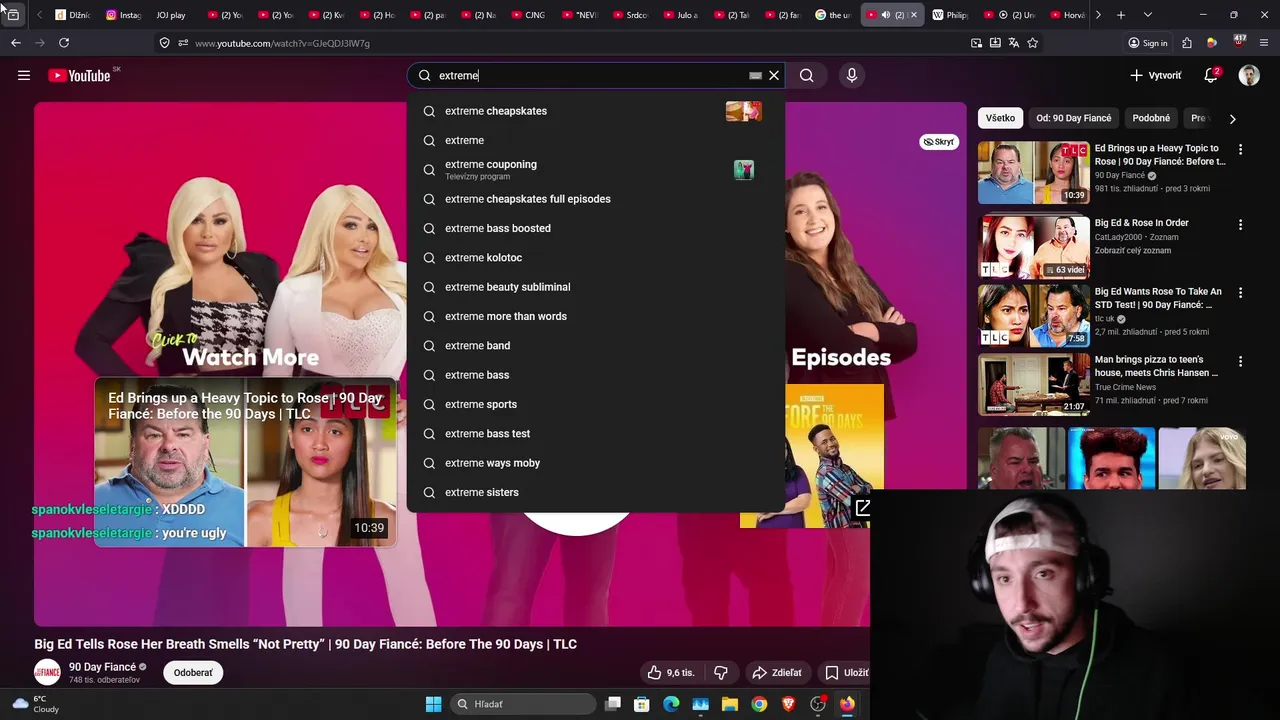1280x720 pixels.
Task: Switch to the Philips Wikipedia tab
Action: click(x=951, y=15)
